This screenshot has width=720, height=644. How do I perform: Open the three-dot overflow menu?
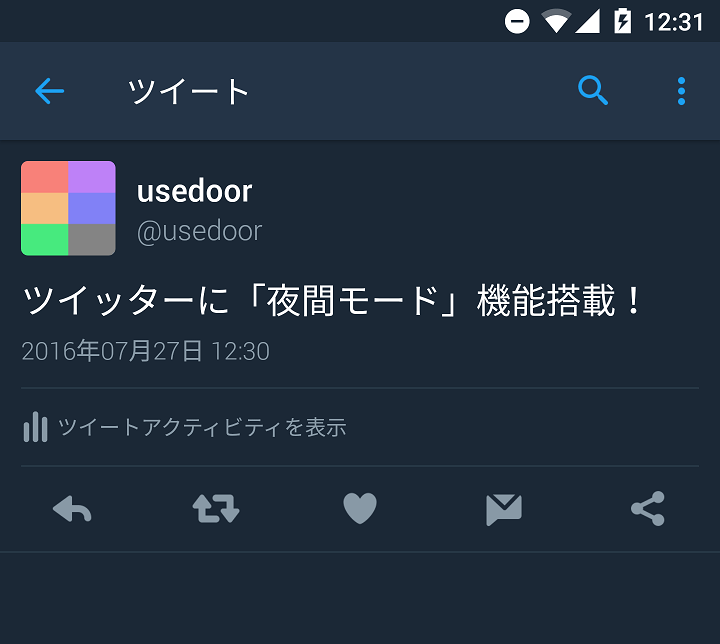pyautogui.click(x=681, y=91)
